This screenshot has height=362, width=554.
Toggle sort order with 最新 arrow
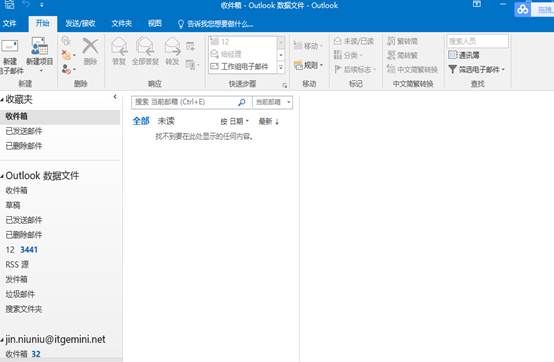click(269, 121)
